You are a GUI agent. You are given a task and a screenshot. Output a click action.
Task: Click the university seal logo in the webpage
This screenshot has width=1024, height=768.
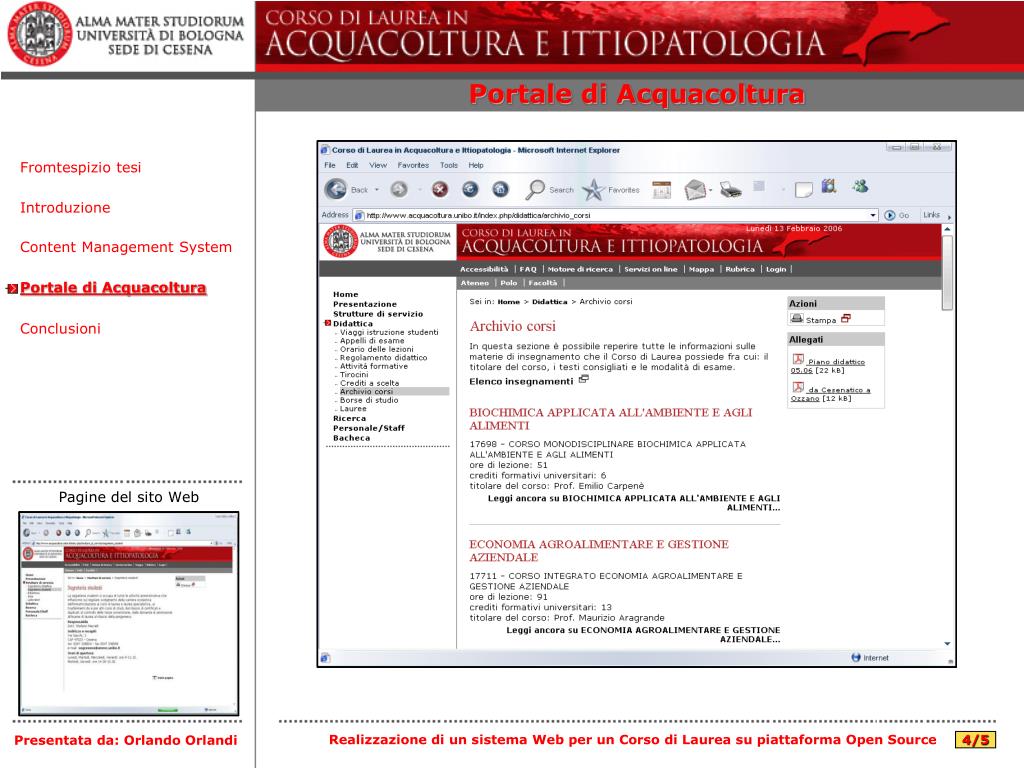[340, 242]
